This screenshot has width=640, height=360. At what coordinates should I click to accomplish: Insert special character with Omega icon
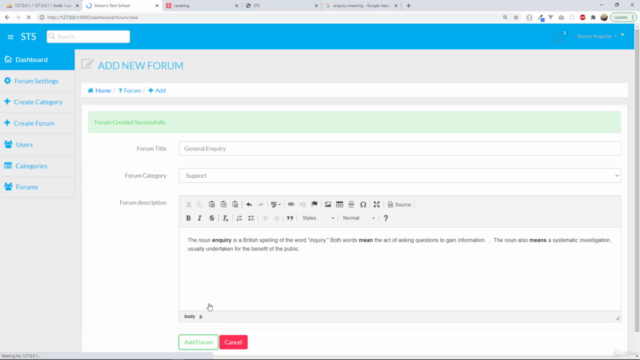coord(363,204)
